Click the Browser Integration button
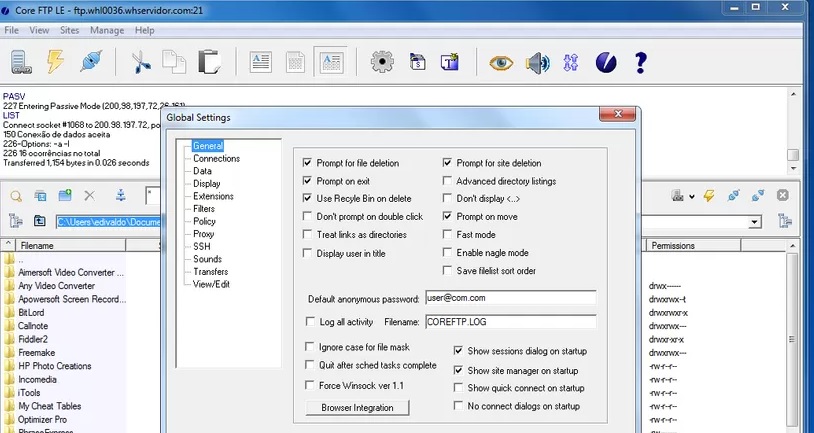This screenshot has width=814, height=433. [357, 408]
